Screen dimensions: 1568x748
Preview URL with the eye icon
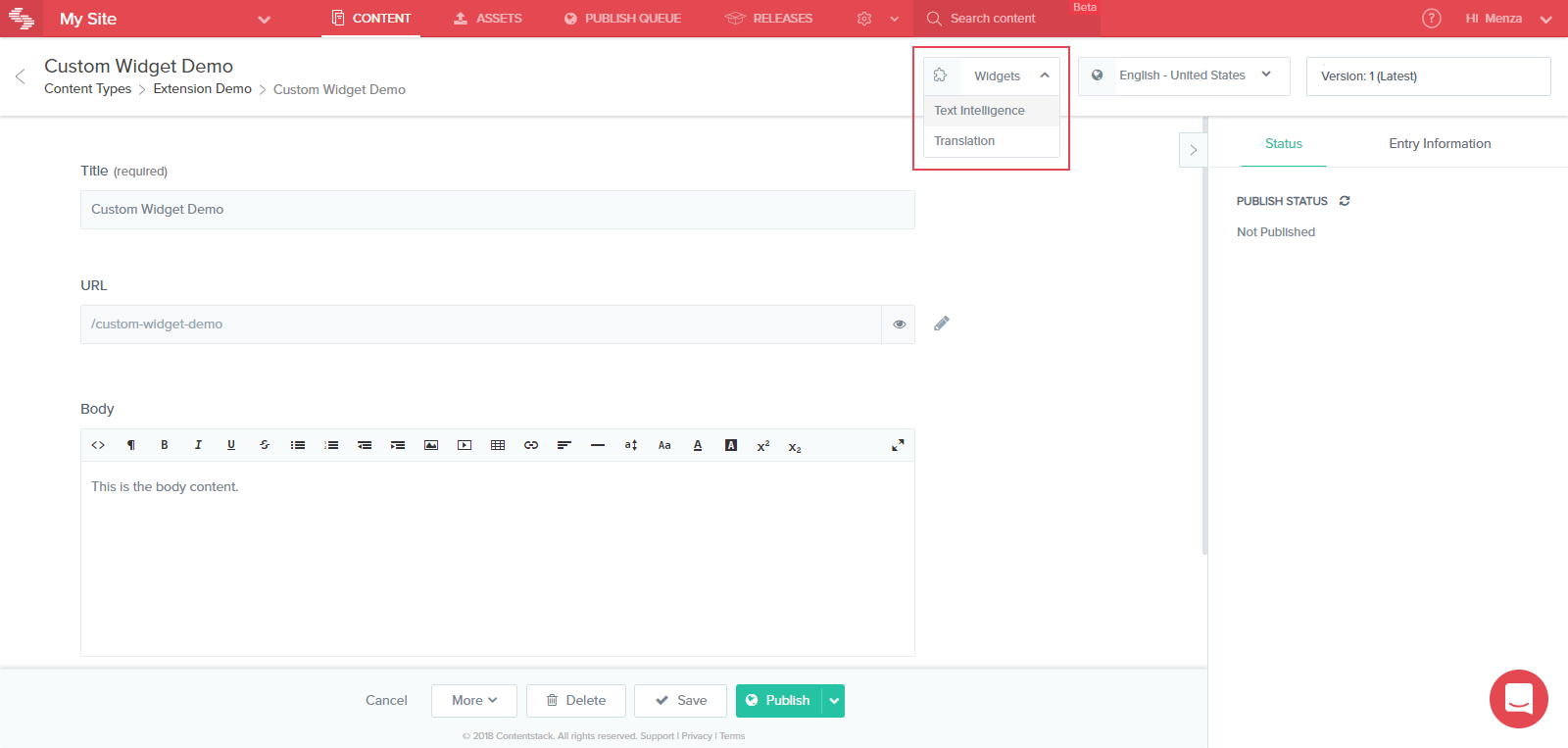tap(899, 324)
